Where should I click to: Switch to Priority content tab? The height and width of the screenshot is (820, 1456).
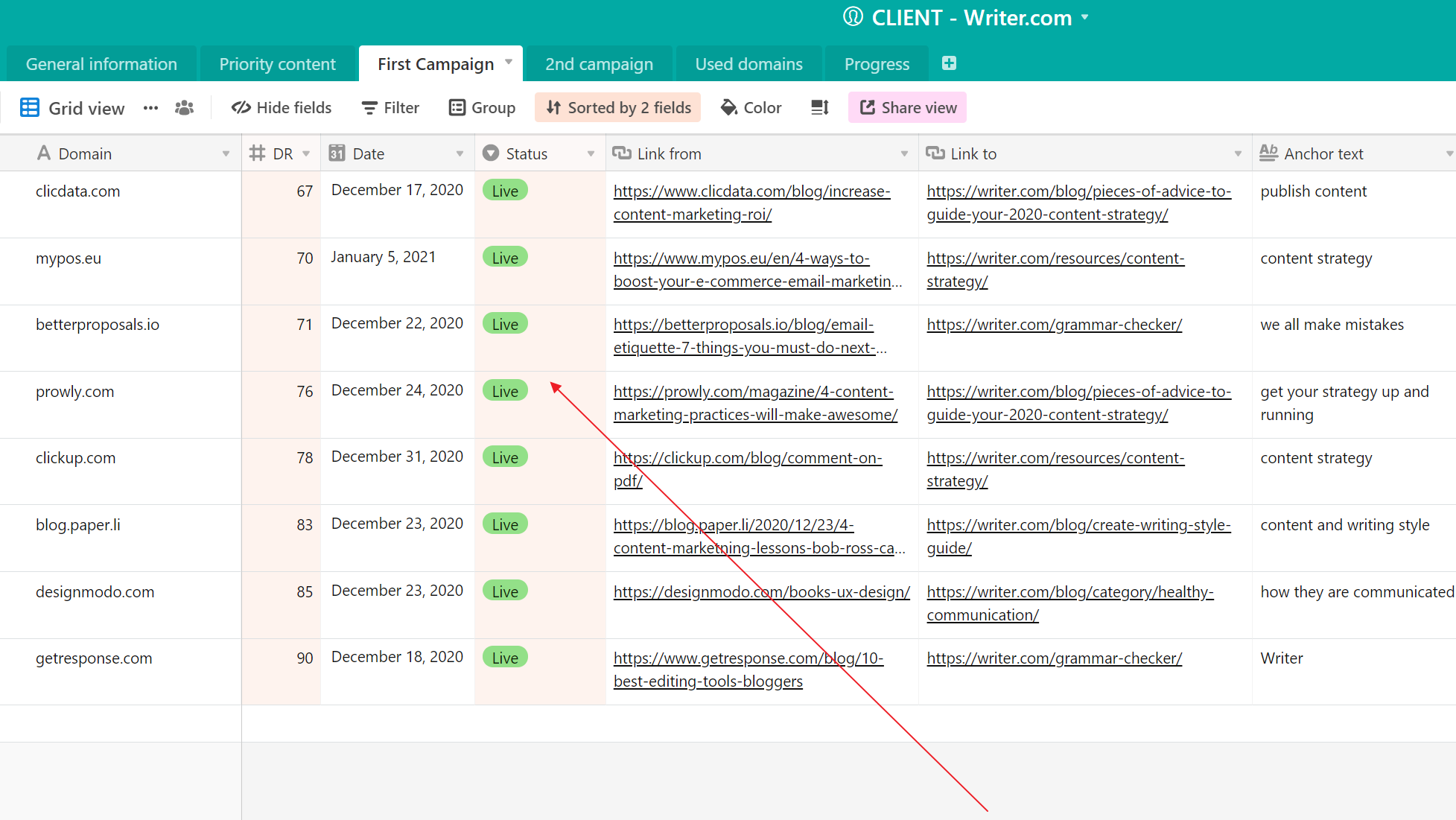277,64
